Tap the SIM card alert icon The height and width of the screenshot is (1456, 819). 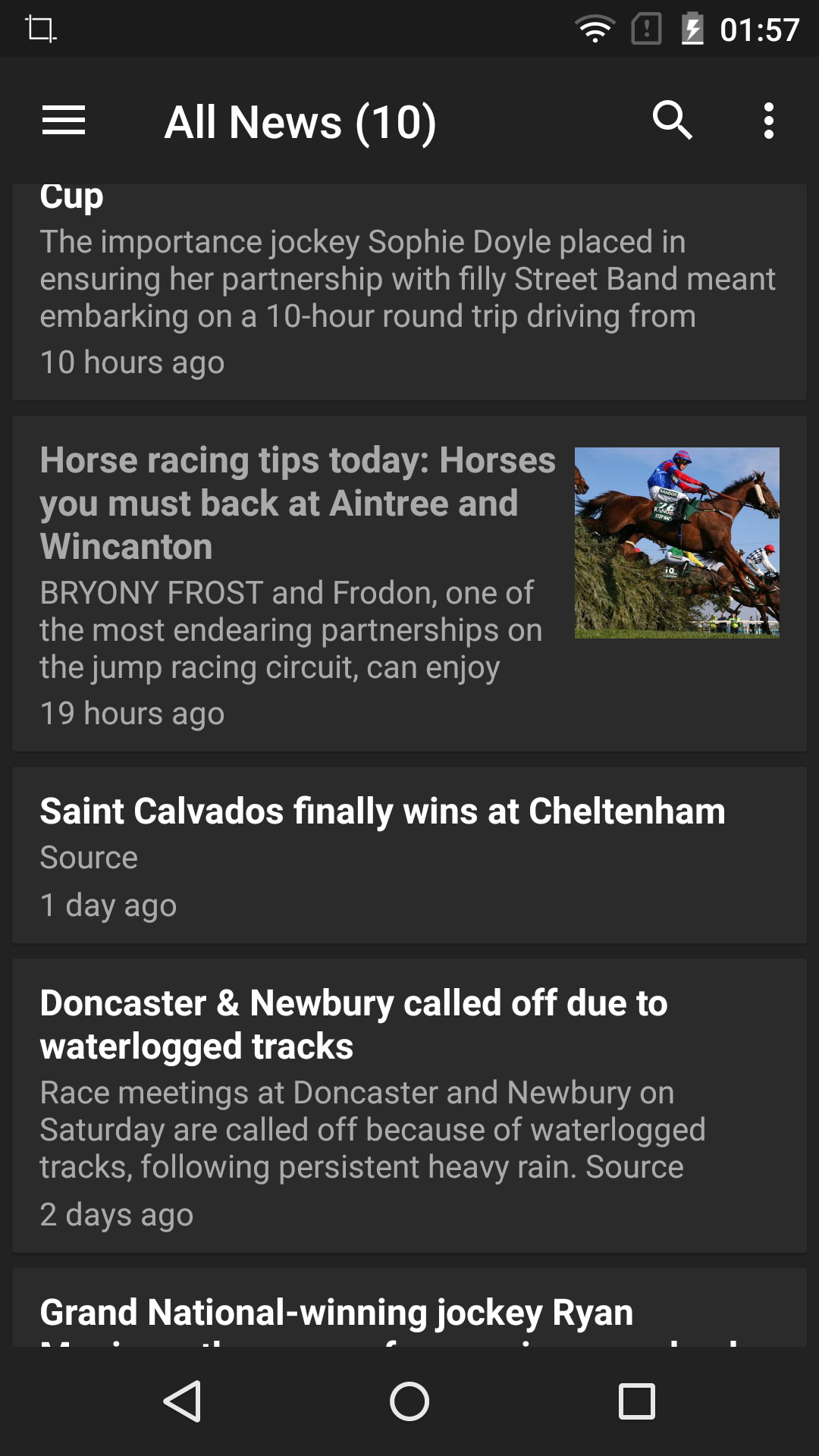click(646, 30)
